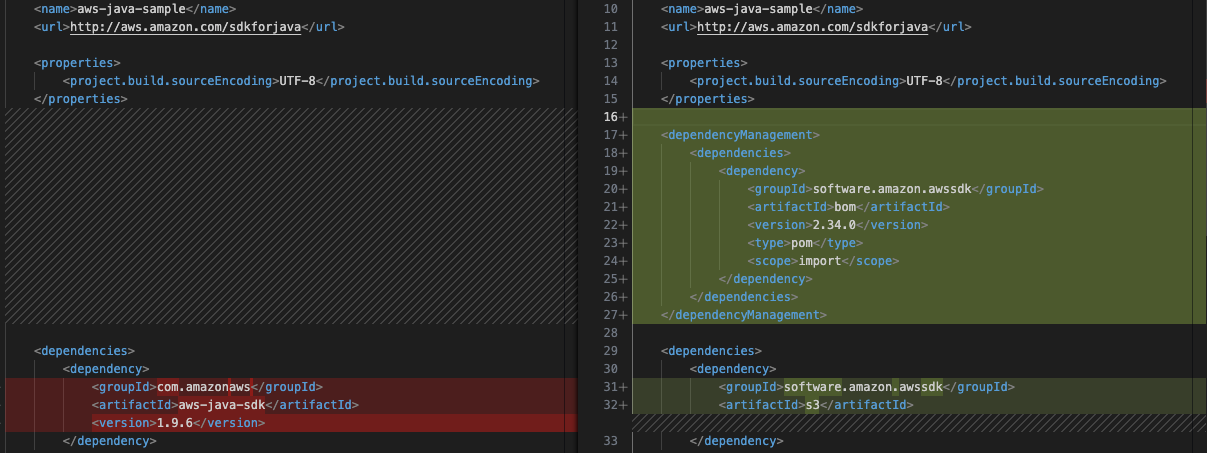
Task: Click the closing dependency tag on line 25
Action: [766, 279]
